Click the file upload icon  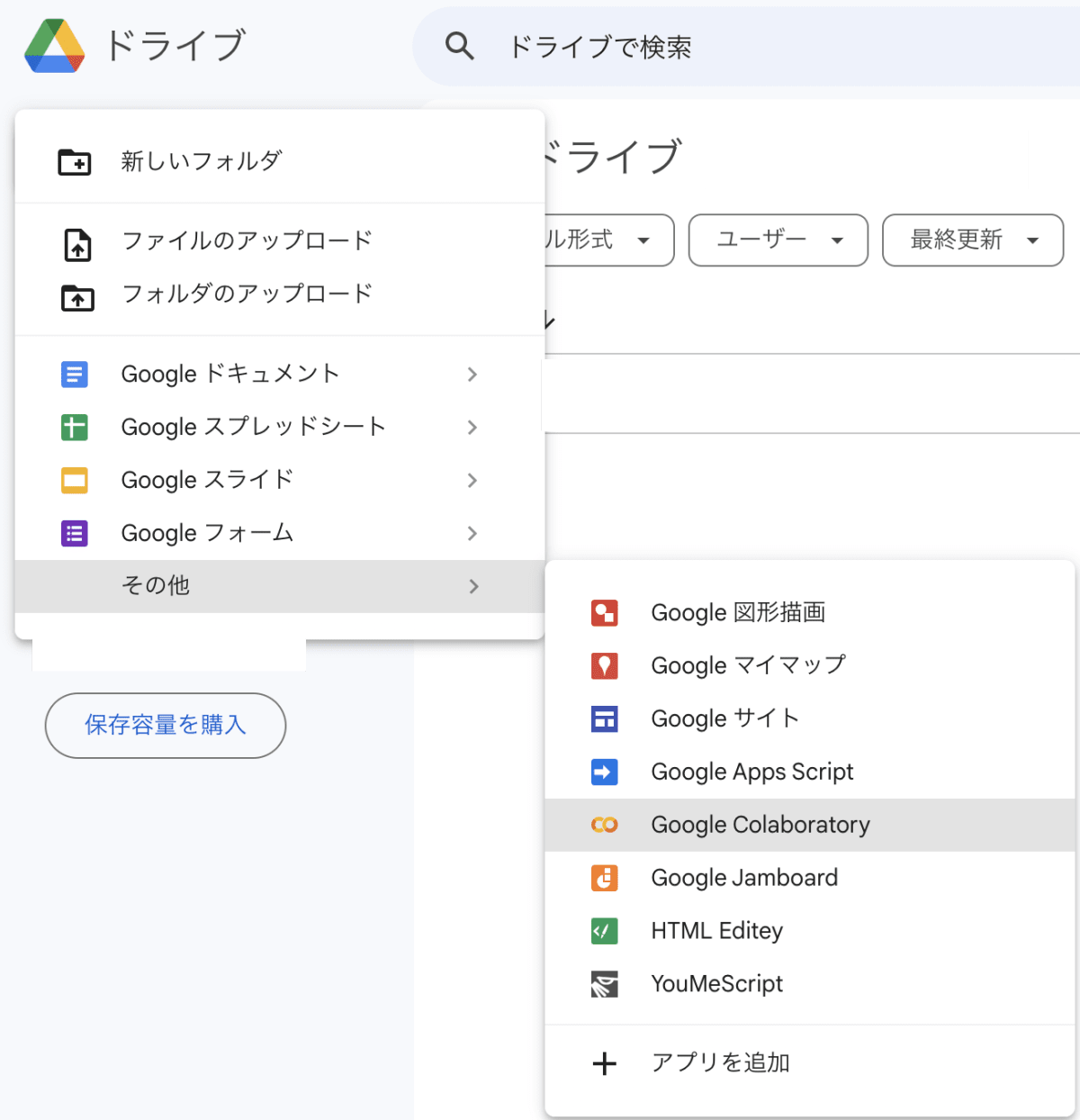coord(77,245)
